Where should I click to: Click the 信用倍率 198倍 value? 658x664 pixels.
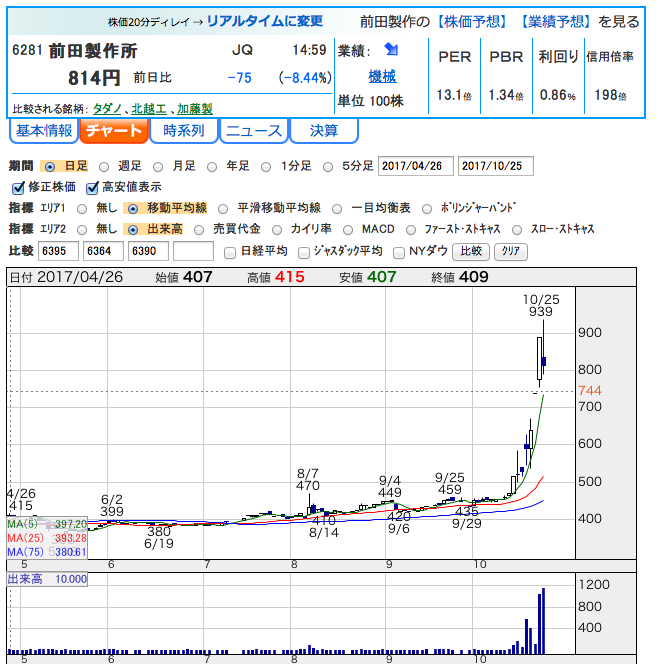pyautogui.click(x=610, y=95)
